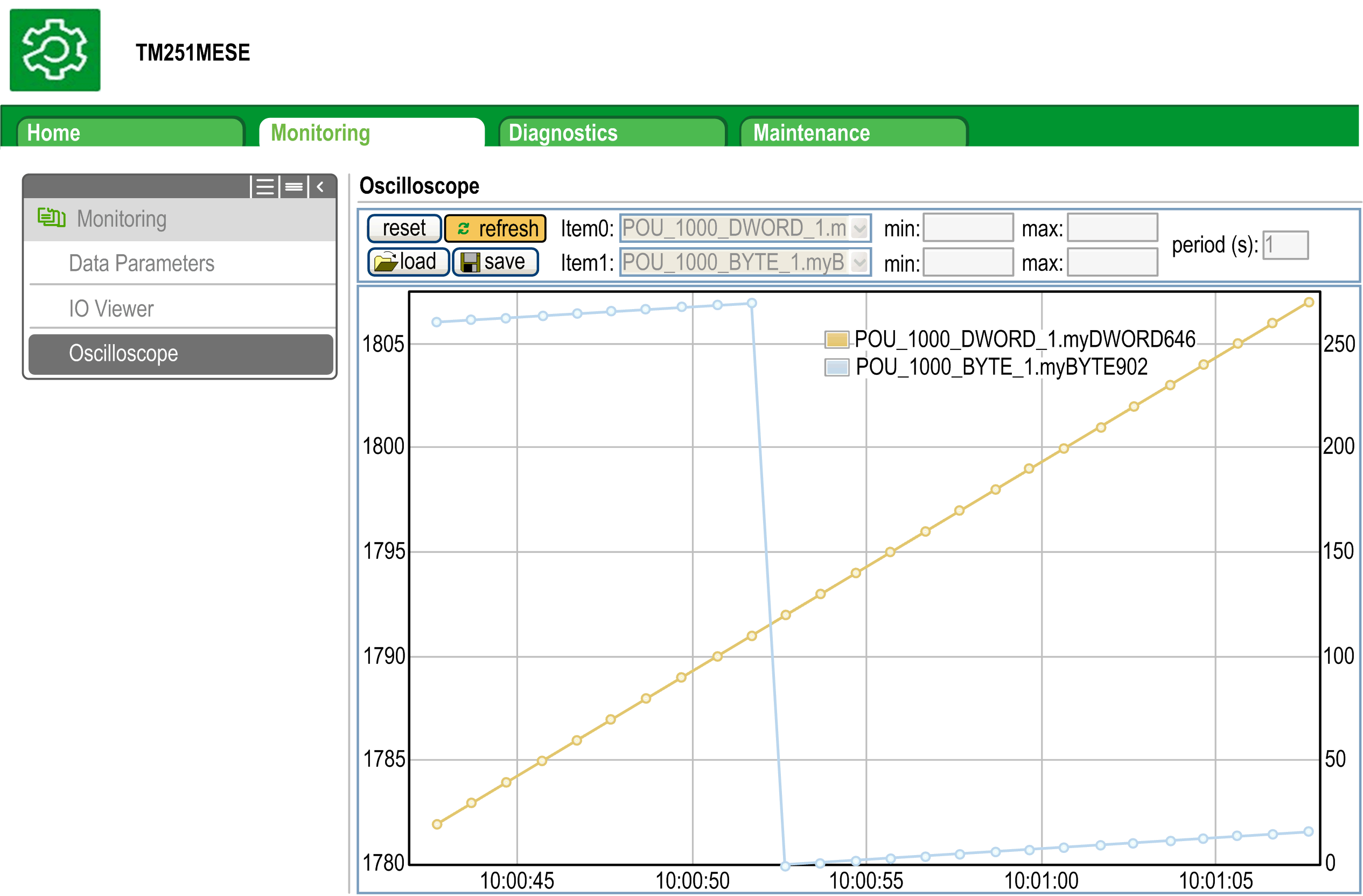Image resolution: width=1363 pixels, height=896 pixels.
Task: Click the yellow DWORD legend color swatch
Action: click(x=836, y=340)
